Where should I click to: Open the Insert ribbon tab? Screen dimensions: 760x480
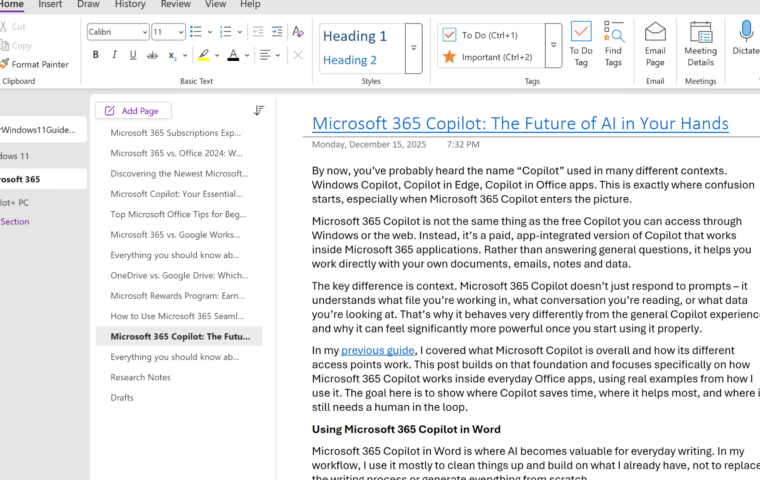click(50, 4)
